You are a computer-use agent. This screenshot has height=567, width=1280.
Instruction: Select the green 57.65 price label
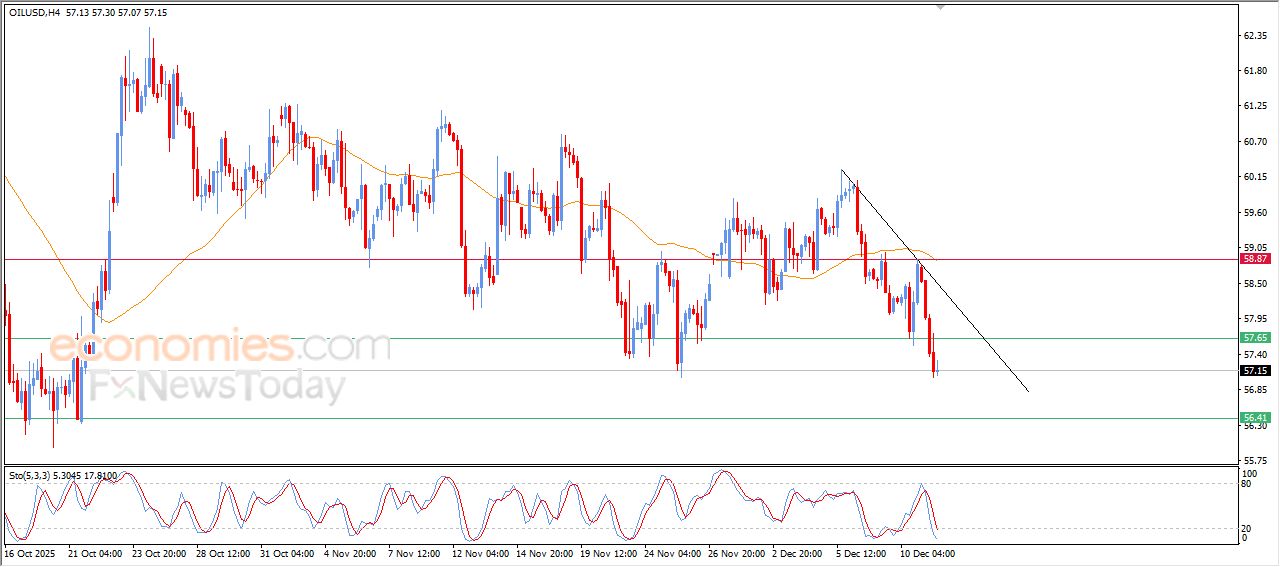pyautogui.click(x=1254, y=338)
